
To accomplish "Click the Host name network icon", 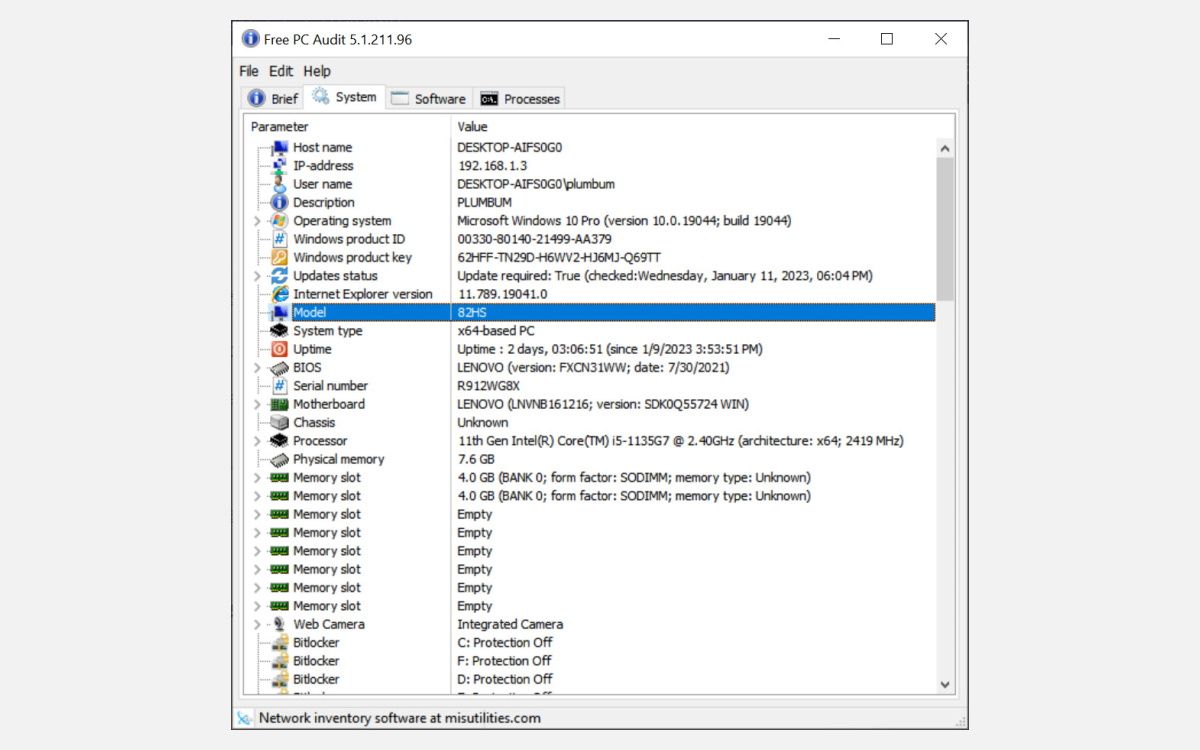I will (281, 147).
